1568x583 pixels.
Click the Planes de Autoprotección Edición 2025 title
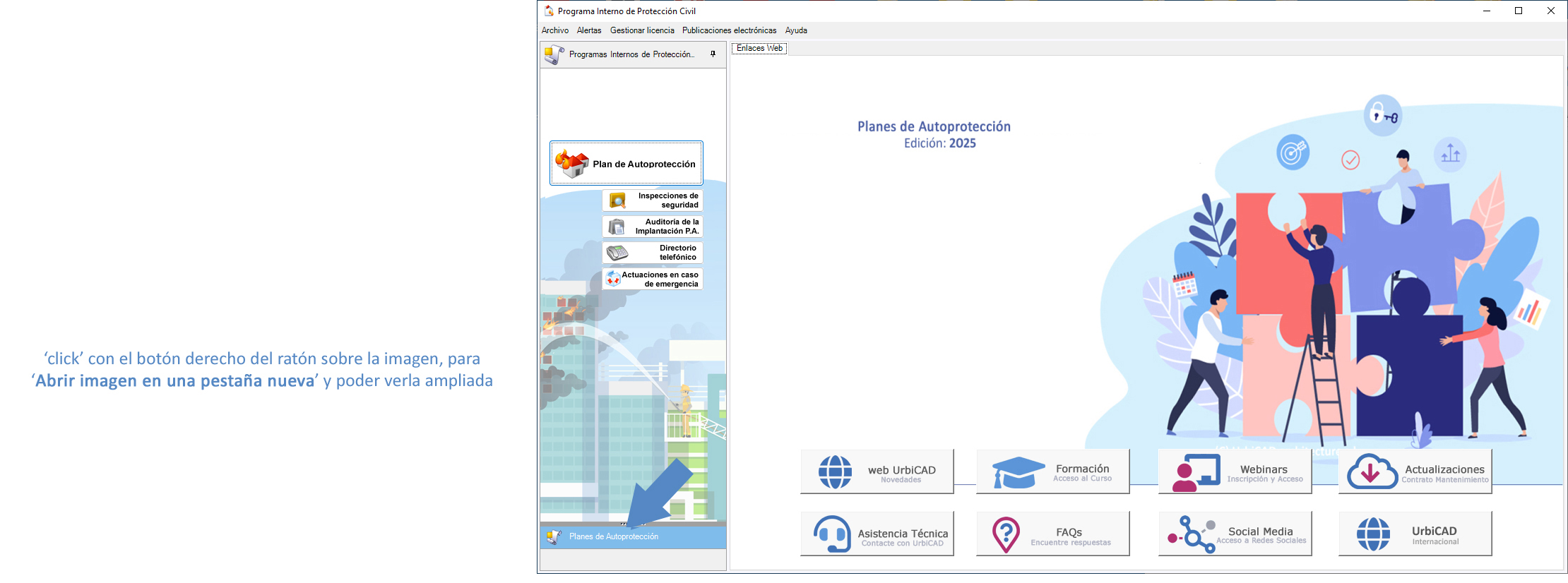click(x=934, y=134)
